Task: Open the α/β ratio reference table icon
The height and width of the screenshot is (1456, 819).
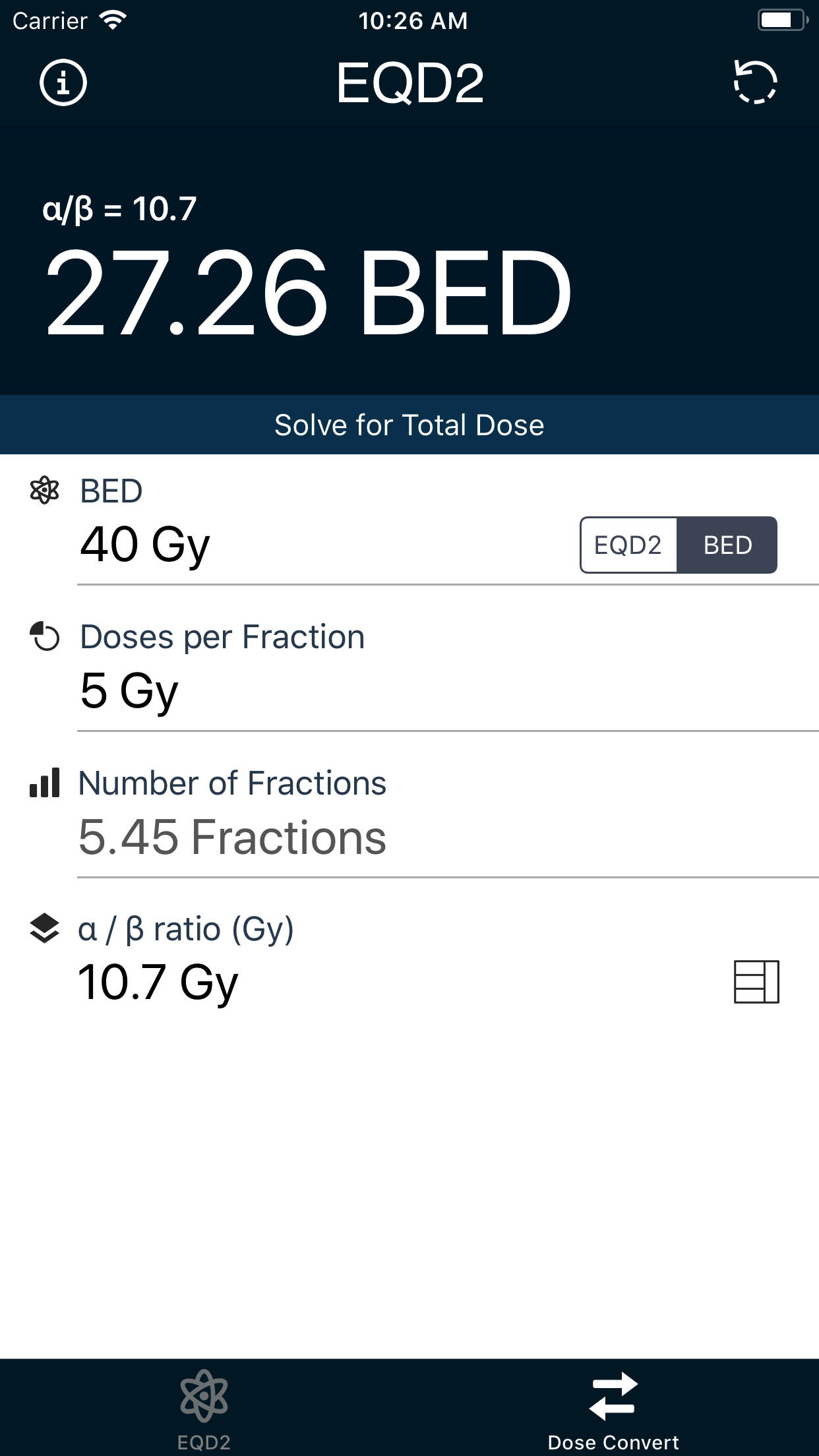Action: point(756,982)
